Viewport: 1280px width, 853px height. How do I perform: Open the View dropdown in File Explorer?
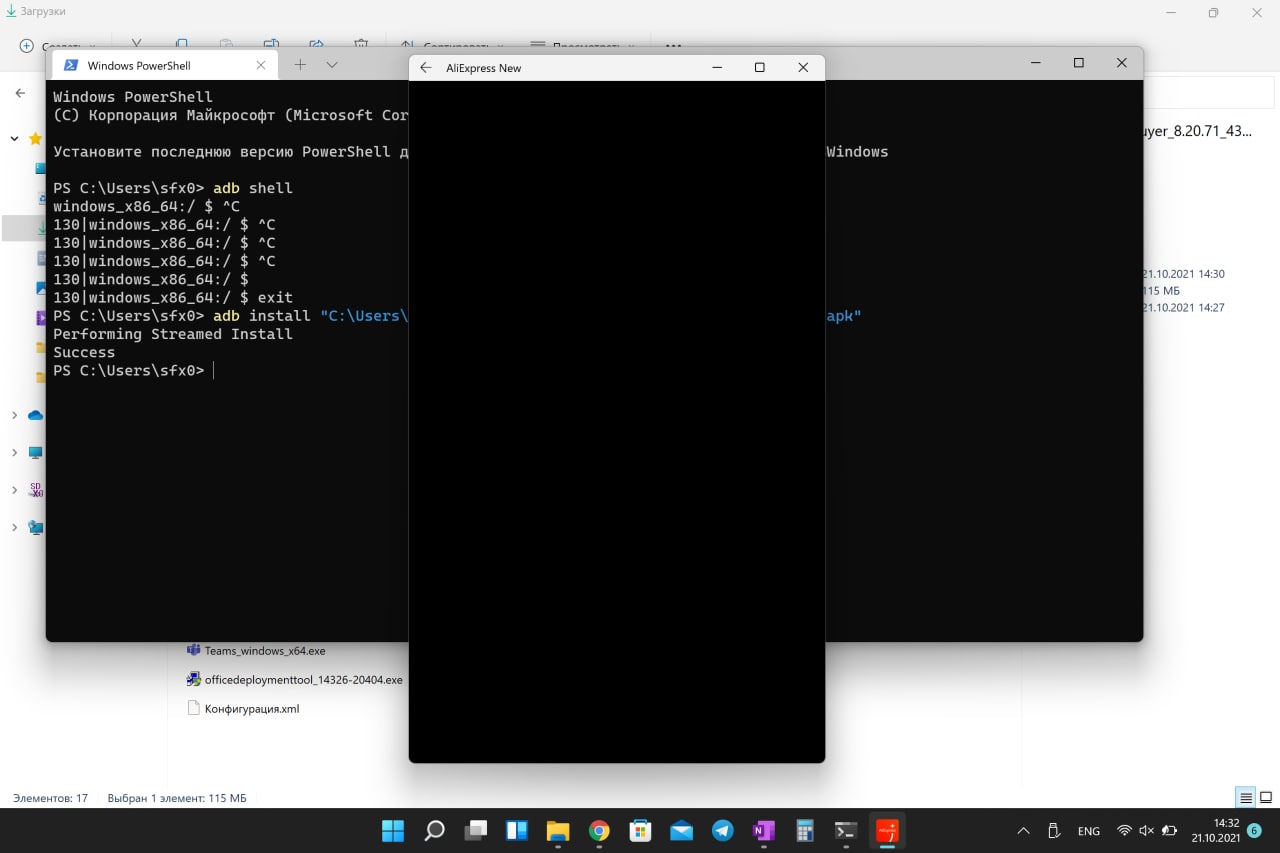[582, 46]
